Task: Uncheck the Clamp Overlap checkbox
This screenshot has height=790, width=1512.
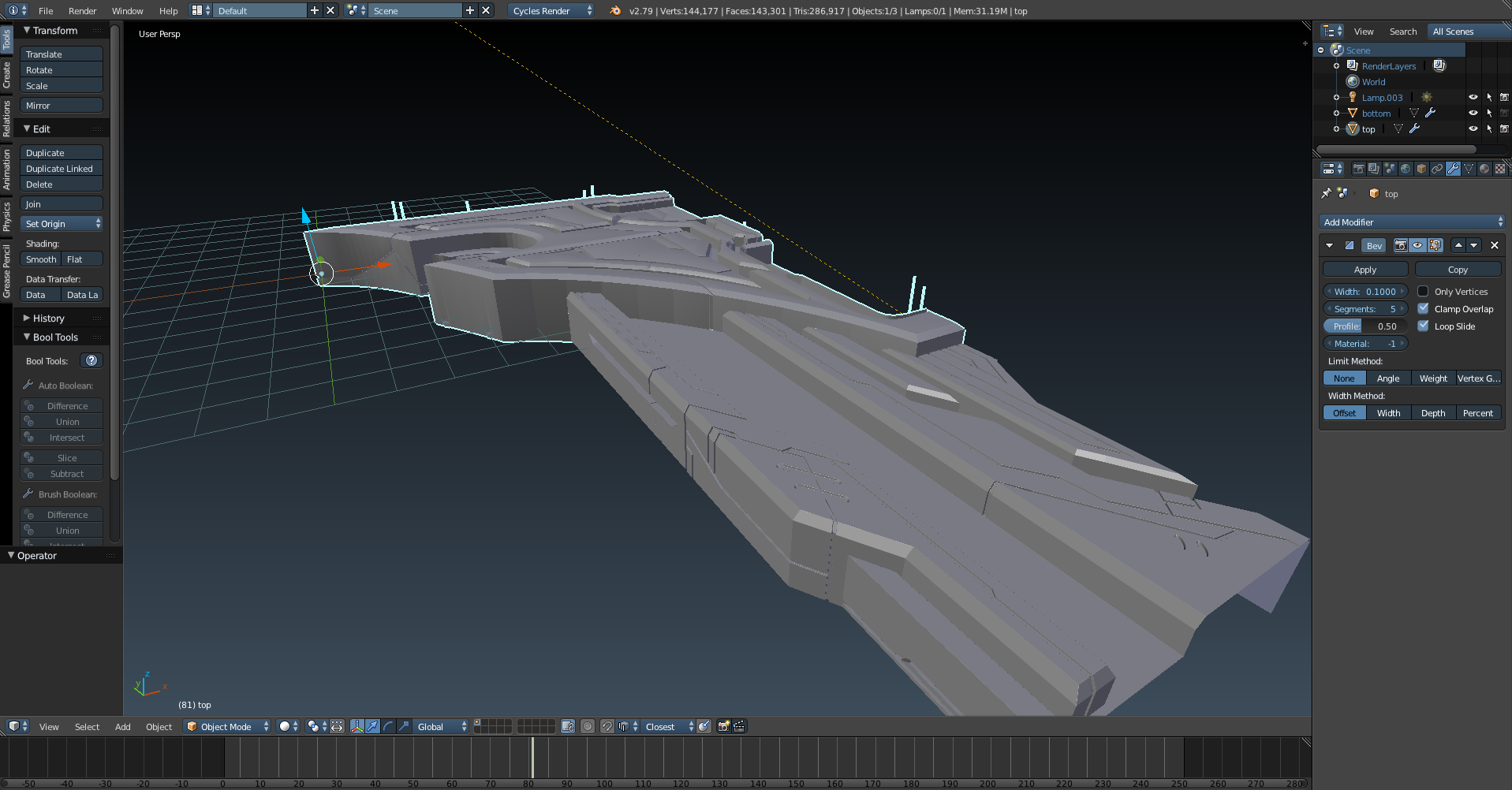Action: pyautogui.click(x=1423, y=308)
